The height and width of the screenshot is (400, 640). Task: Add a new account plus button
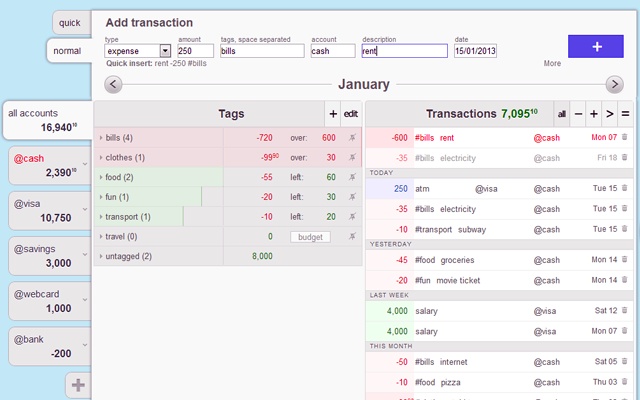point(78,384)
